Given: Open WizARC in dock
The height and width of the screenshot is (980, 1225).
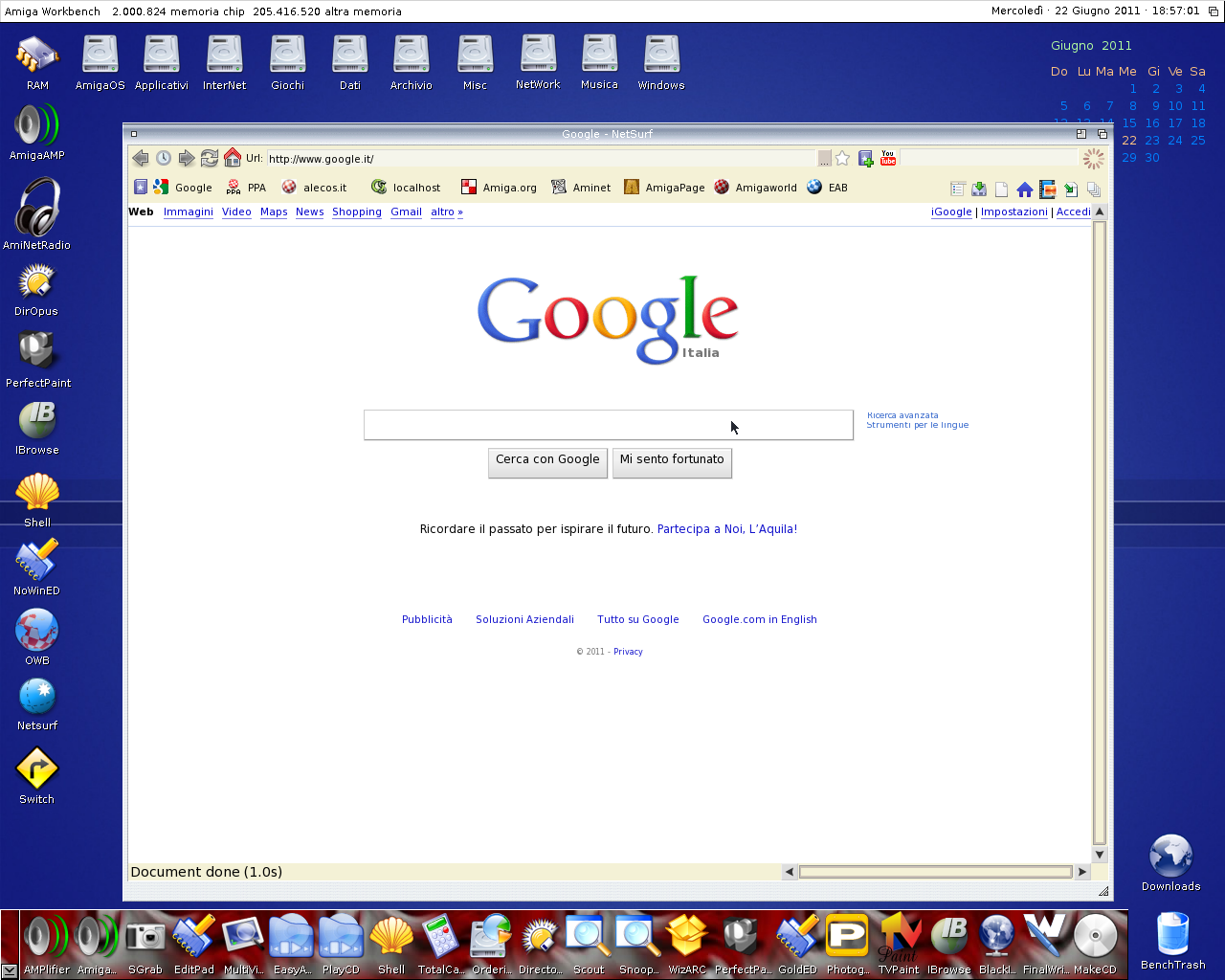Looking at the screenshot, I should pos(687,943).
